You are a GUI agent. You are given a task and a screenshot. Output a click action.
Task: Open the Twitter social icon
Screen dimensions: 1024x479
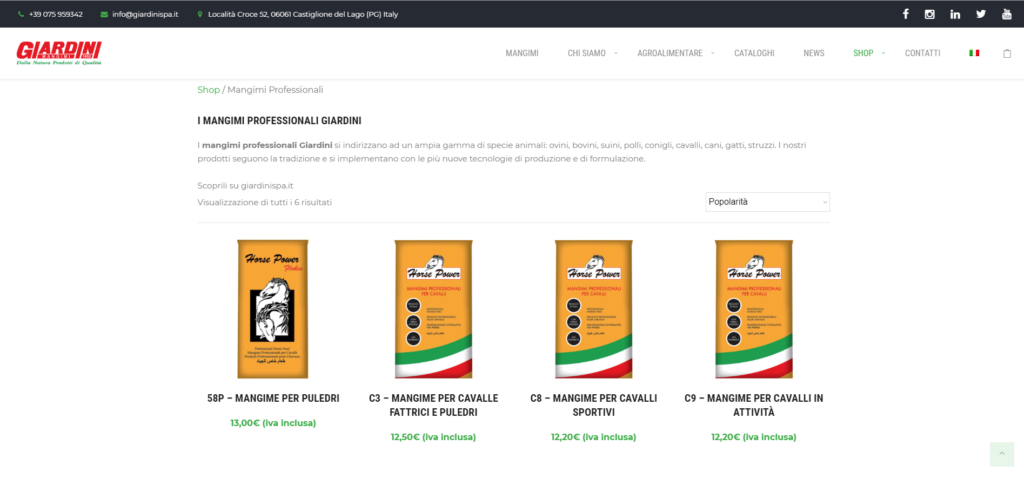pyautogui.click(x=981, y=14)
